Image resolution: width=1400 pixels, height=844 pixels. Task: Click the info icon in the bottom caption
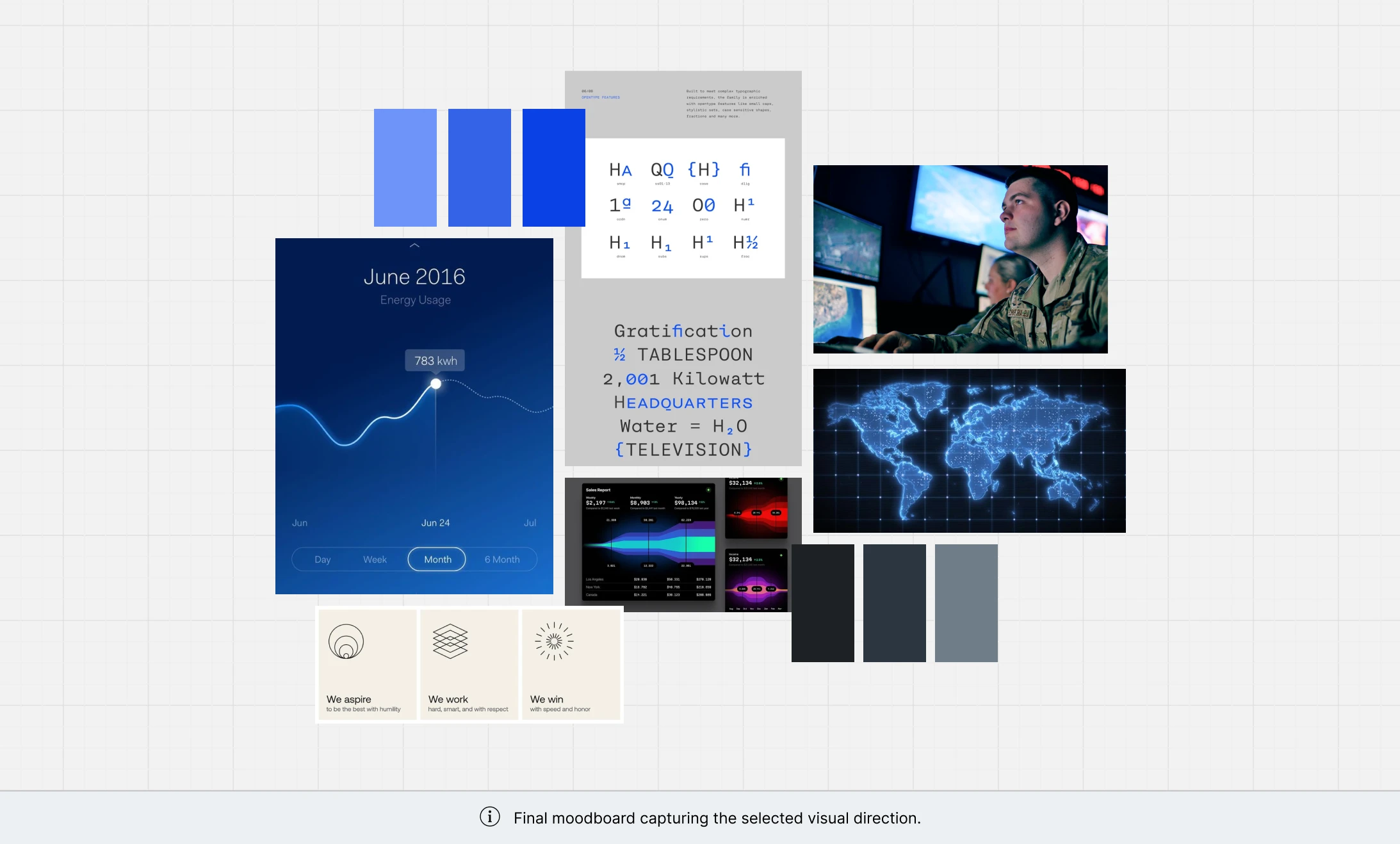click(490, 817)
